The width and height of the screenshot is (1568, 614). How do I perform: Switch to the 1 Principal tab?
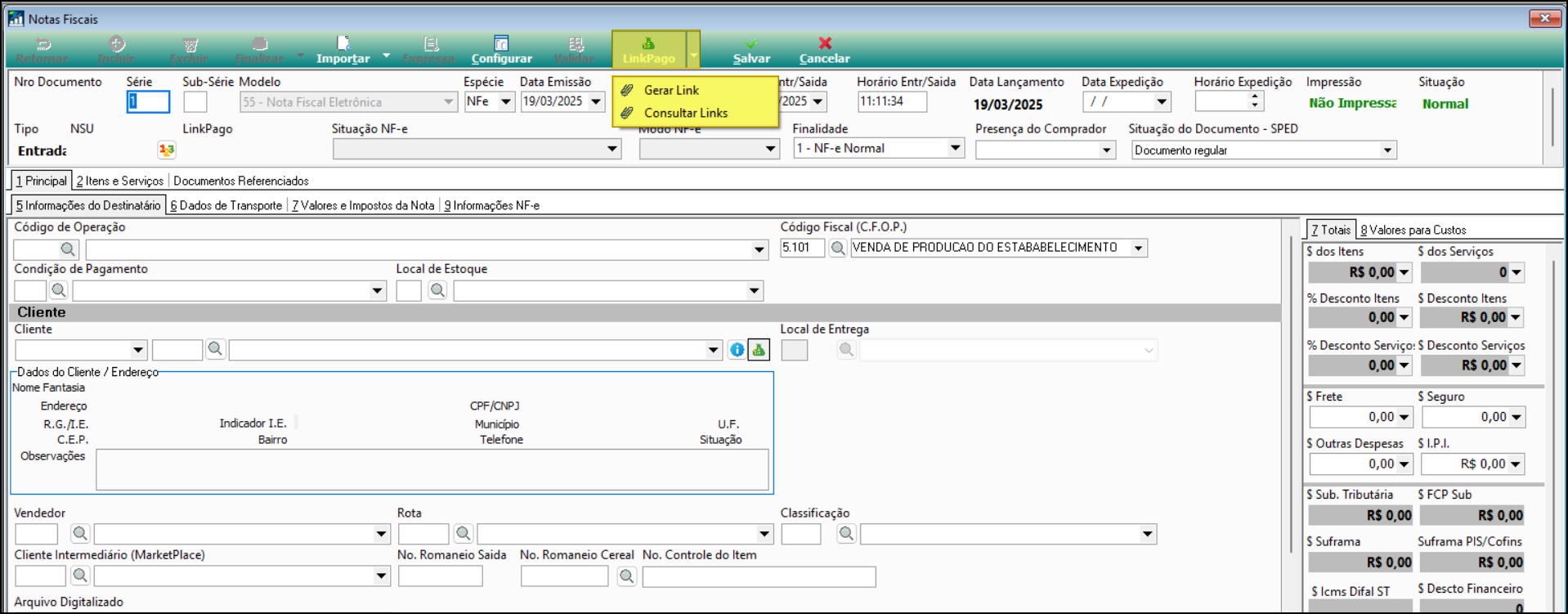(41, 181)
